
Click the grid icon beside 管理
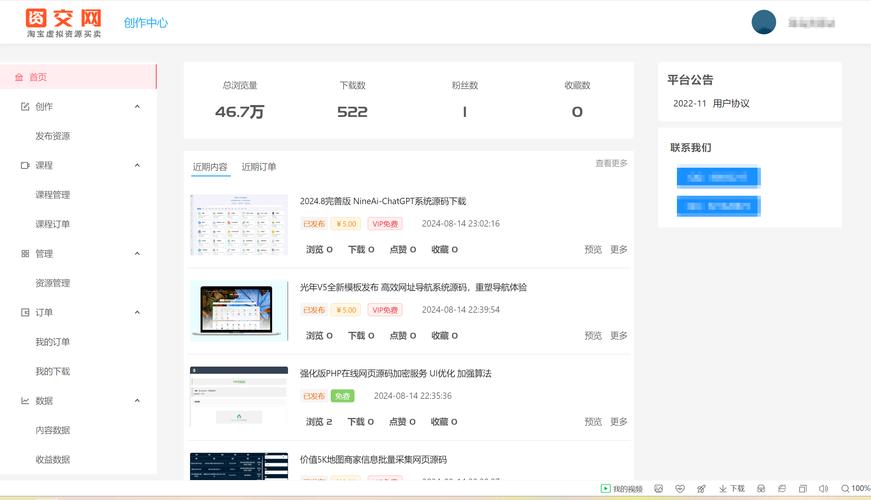25,254
